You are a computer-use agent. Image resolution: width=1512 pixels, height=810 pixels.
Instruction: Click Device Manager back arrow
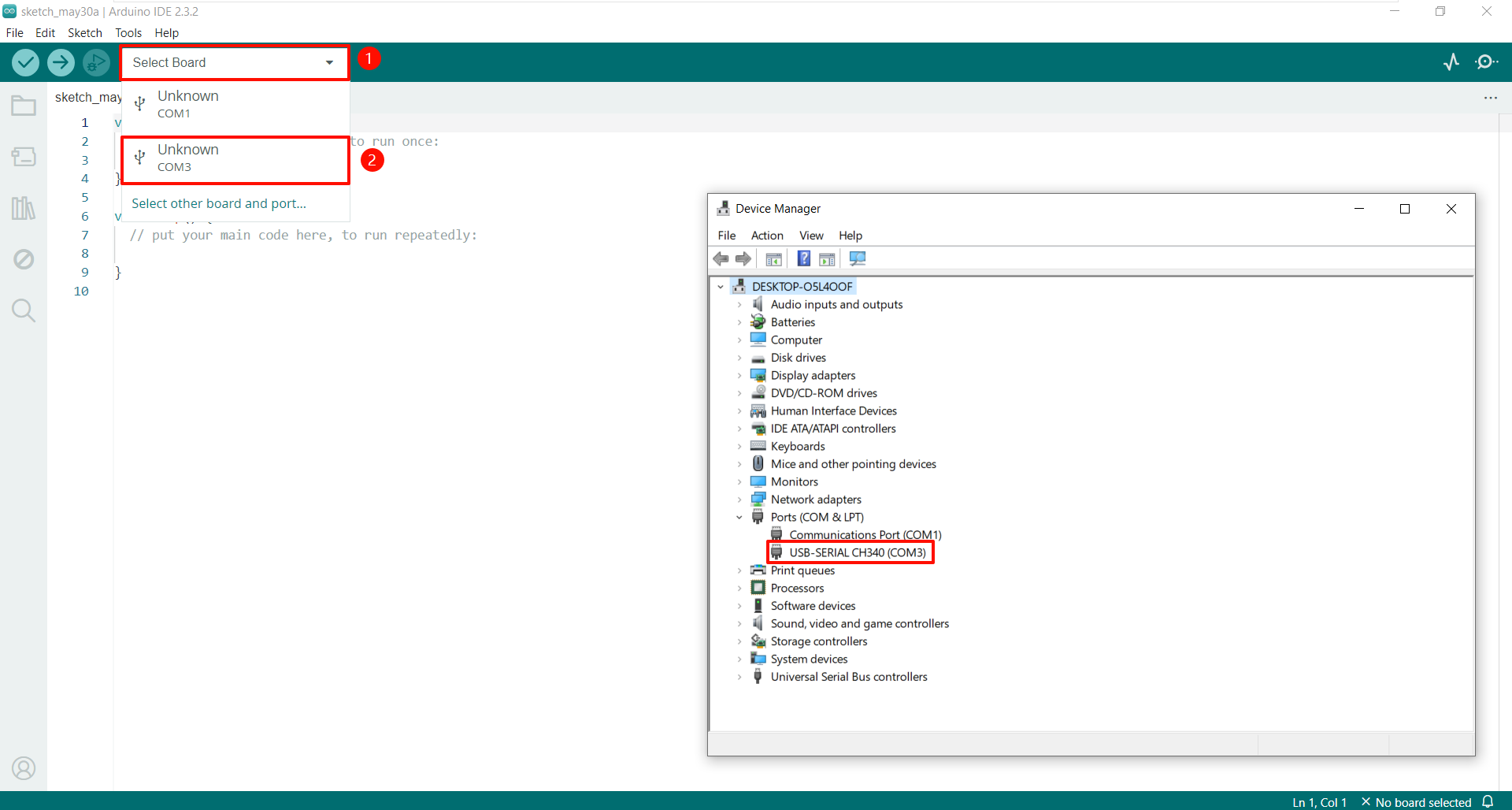pos(721,258)
